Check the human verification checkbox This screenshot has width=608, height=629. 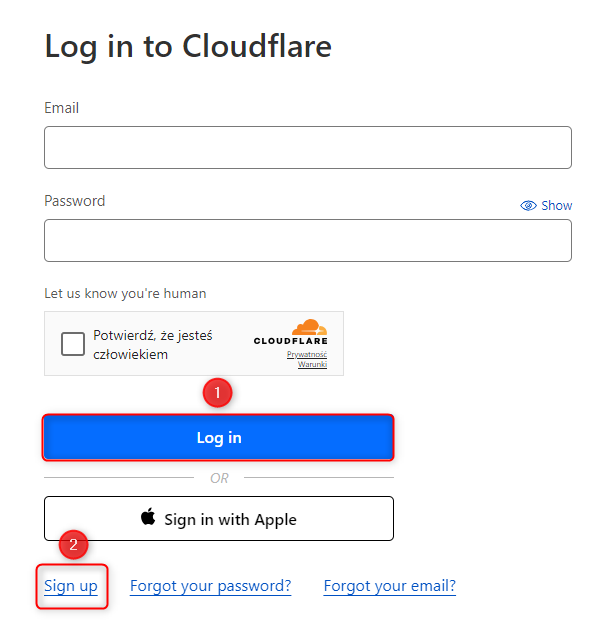(73, 344)
